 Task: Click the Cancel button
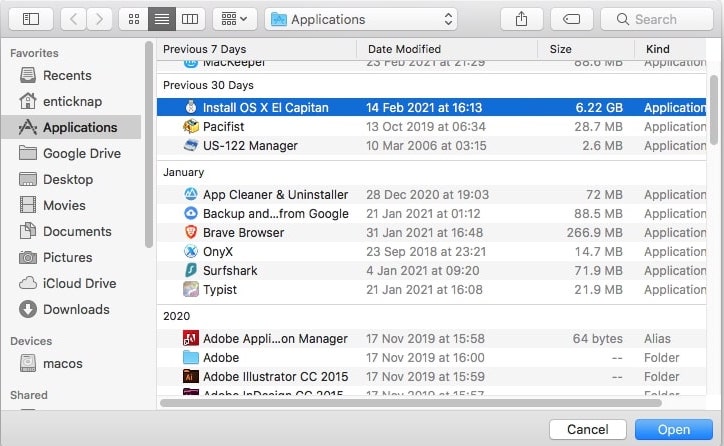tap(588, 429)
